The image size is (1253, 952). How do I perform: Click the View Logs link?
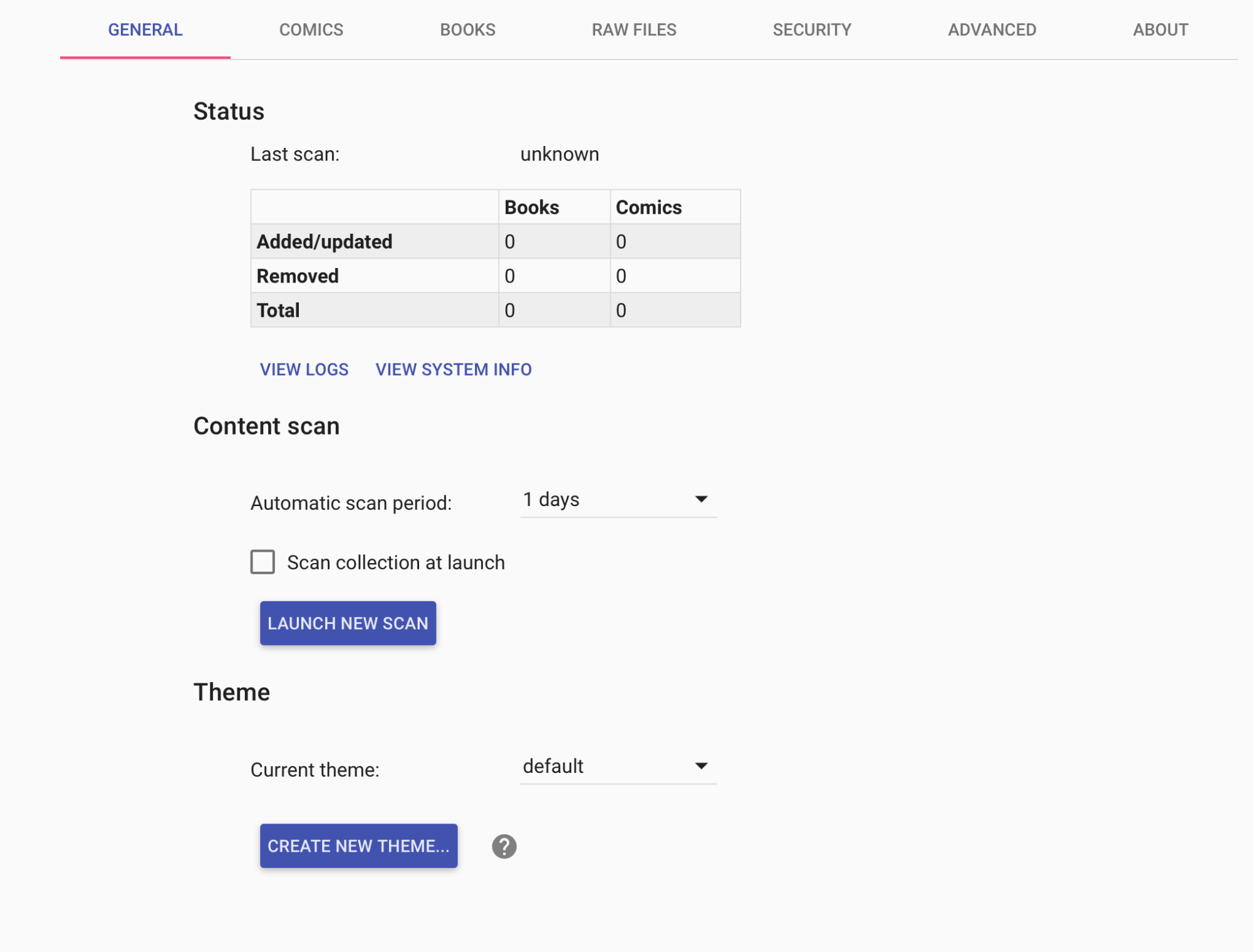(304, 370)
